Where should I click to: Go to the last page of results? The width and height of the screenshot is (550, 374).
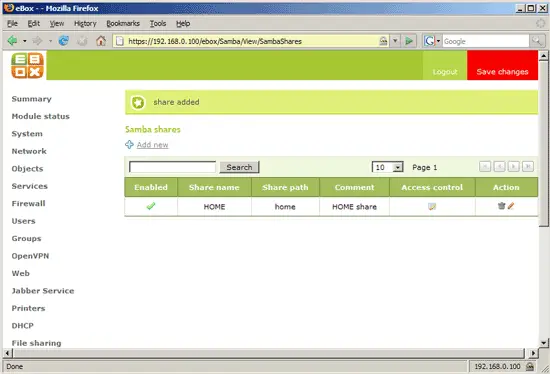click(528, 167)
